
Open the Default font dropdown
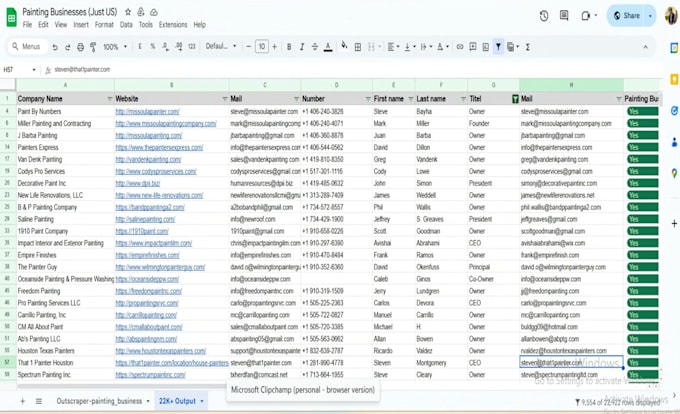[221, 46]
